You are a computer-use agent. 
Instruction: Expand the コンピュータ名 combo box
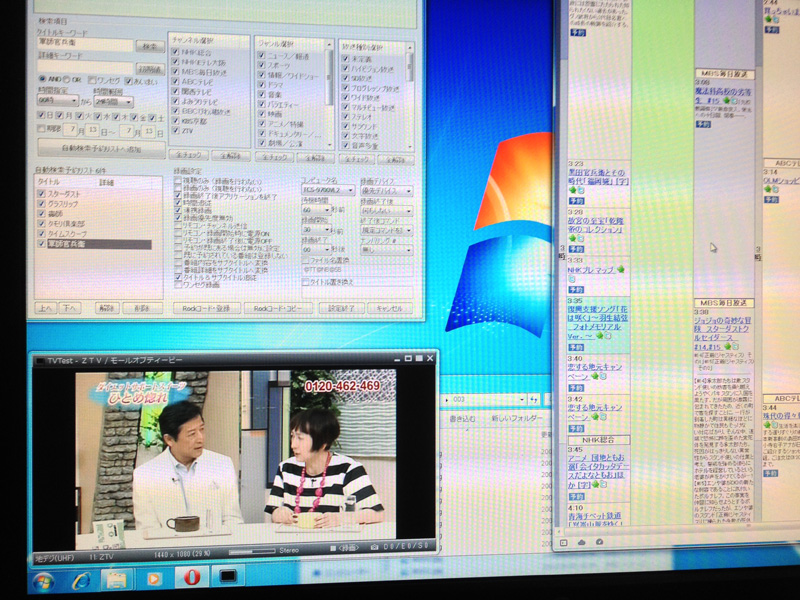point(328,190)
